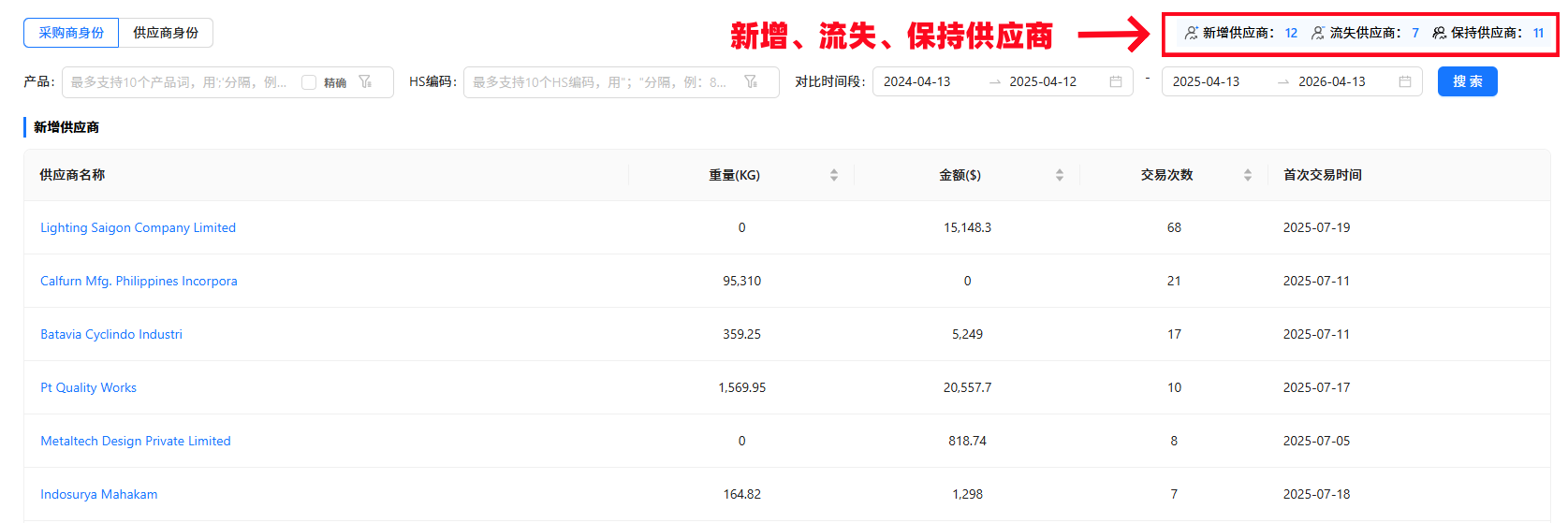1568x523 pixels.
Task: Click the HS编码 input field
Action: click(599, 82)
